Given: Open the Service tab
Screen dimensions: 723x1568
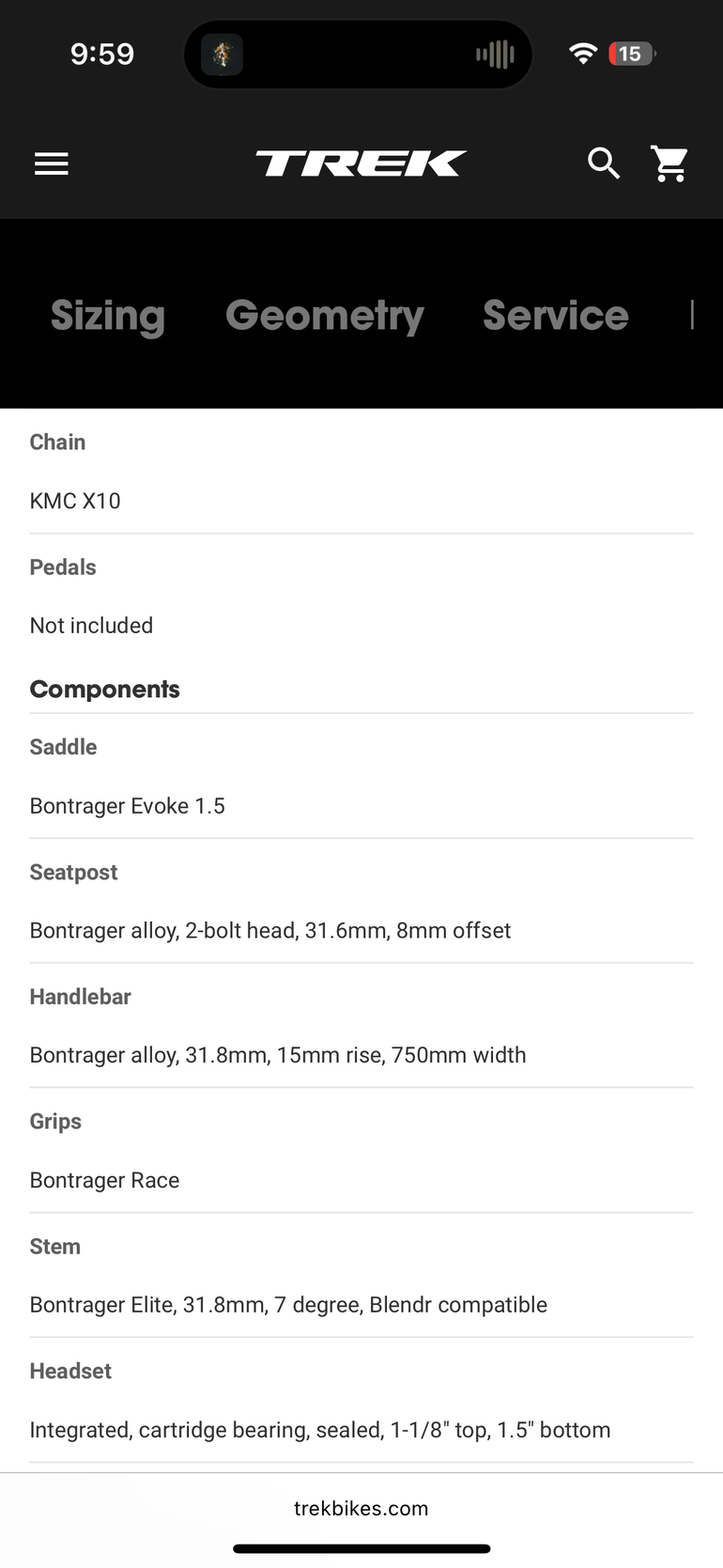Looking at the screenshot, I should [x=555, y=315].
